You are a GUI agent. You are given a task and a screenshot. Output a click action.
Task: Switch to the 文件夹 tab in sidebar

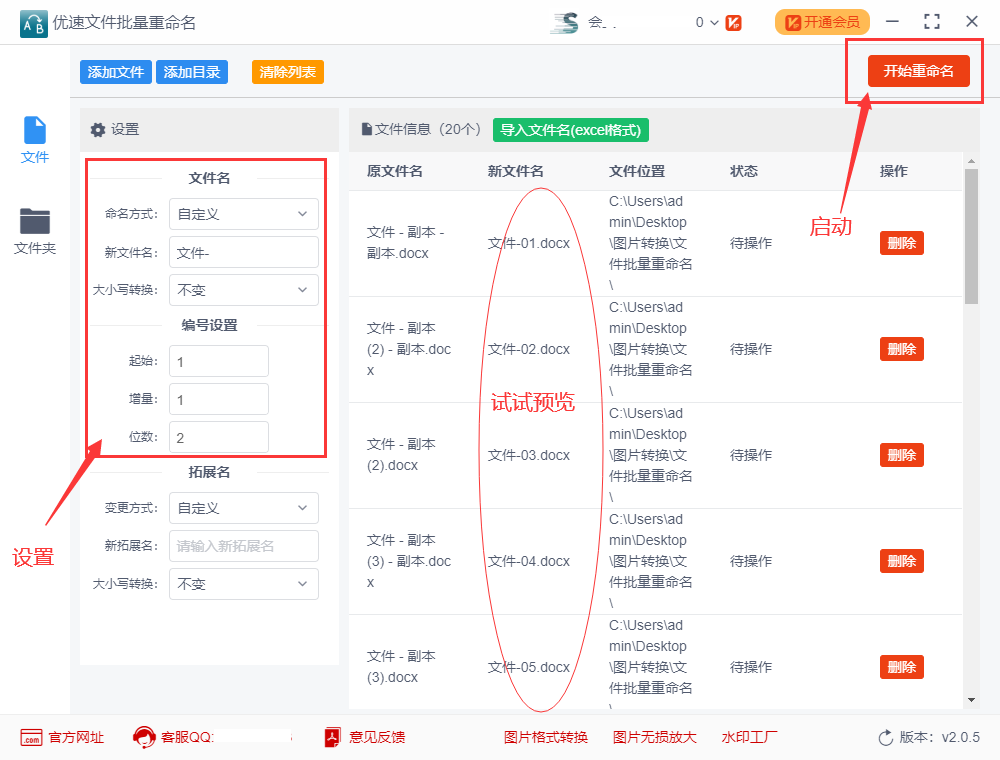click(34, 230)
